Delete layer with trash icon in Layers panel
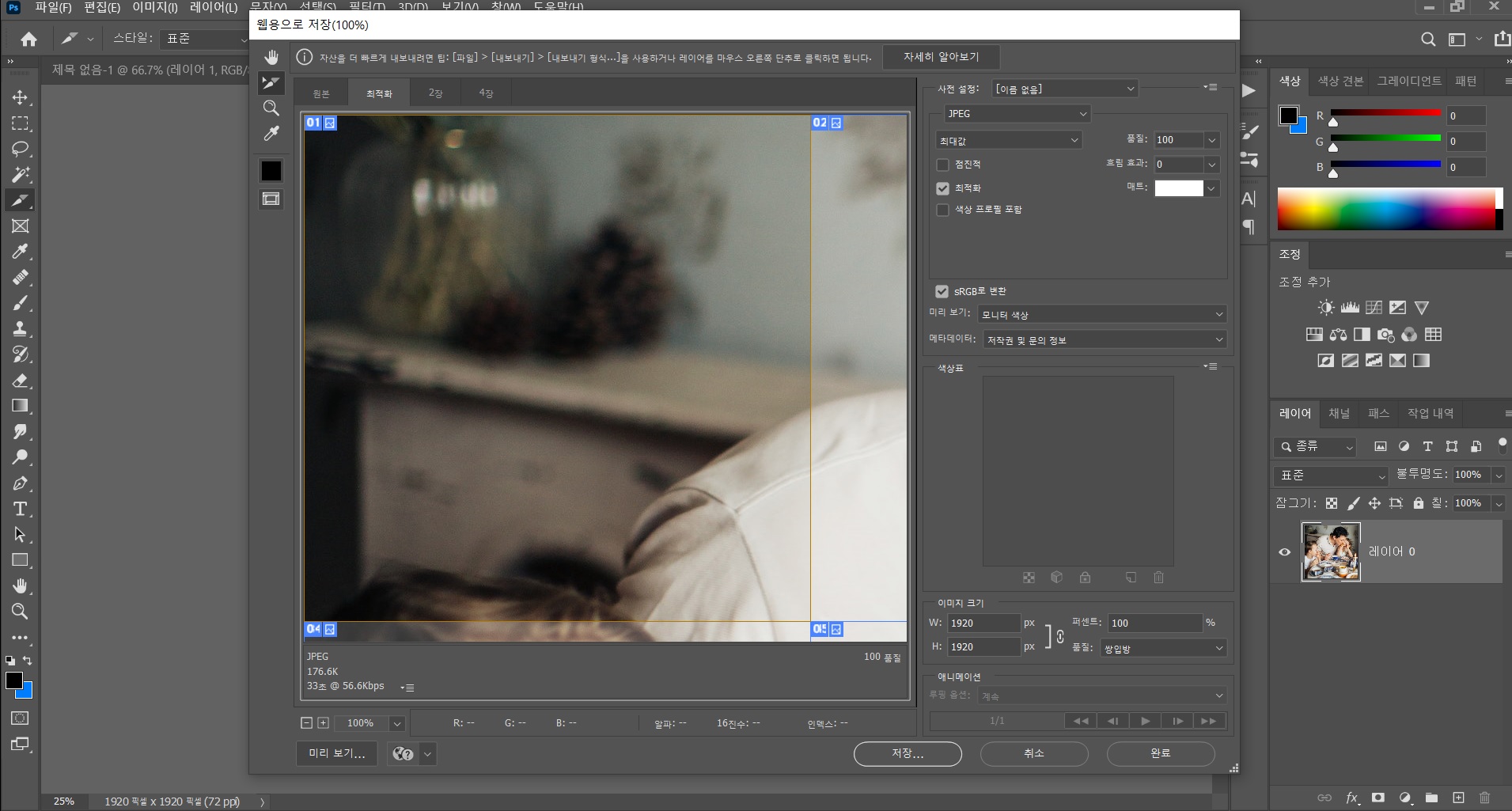 (1485, 798)
